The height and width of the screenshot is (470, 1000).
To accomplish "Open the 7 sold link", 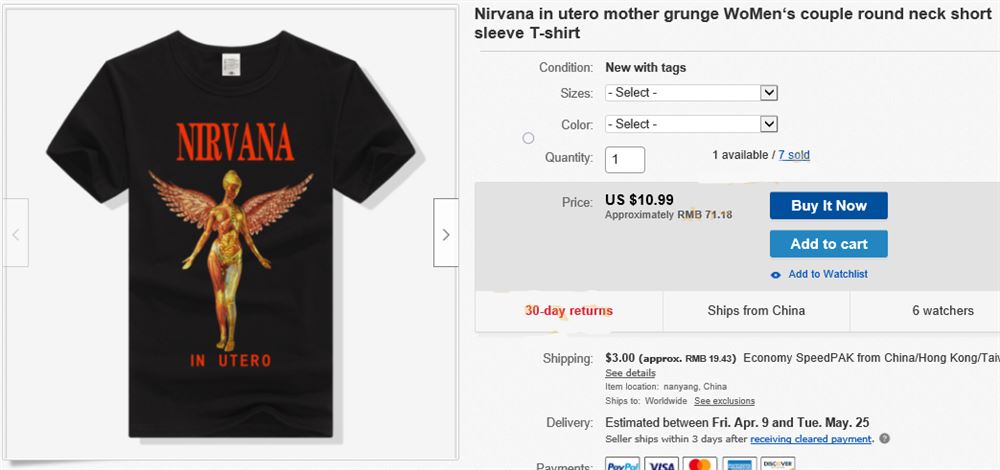I will [x=794, y=155].
